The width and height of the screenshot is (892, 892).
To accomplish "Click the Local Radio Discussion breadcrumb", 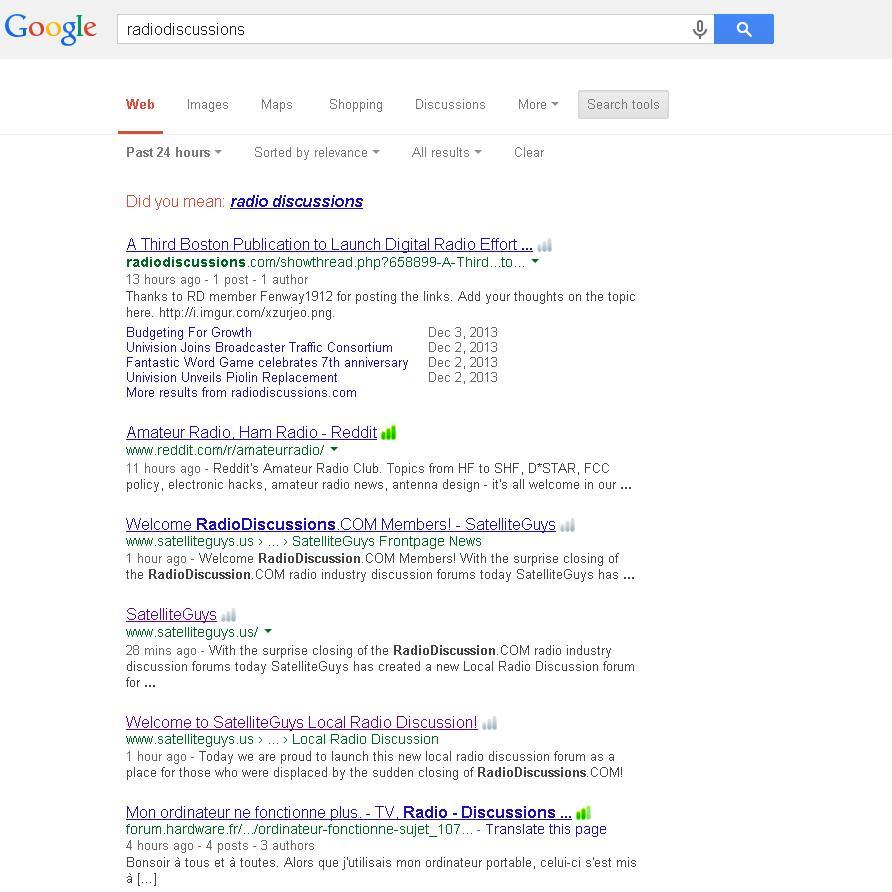I will click(x=365, y=740).
